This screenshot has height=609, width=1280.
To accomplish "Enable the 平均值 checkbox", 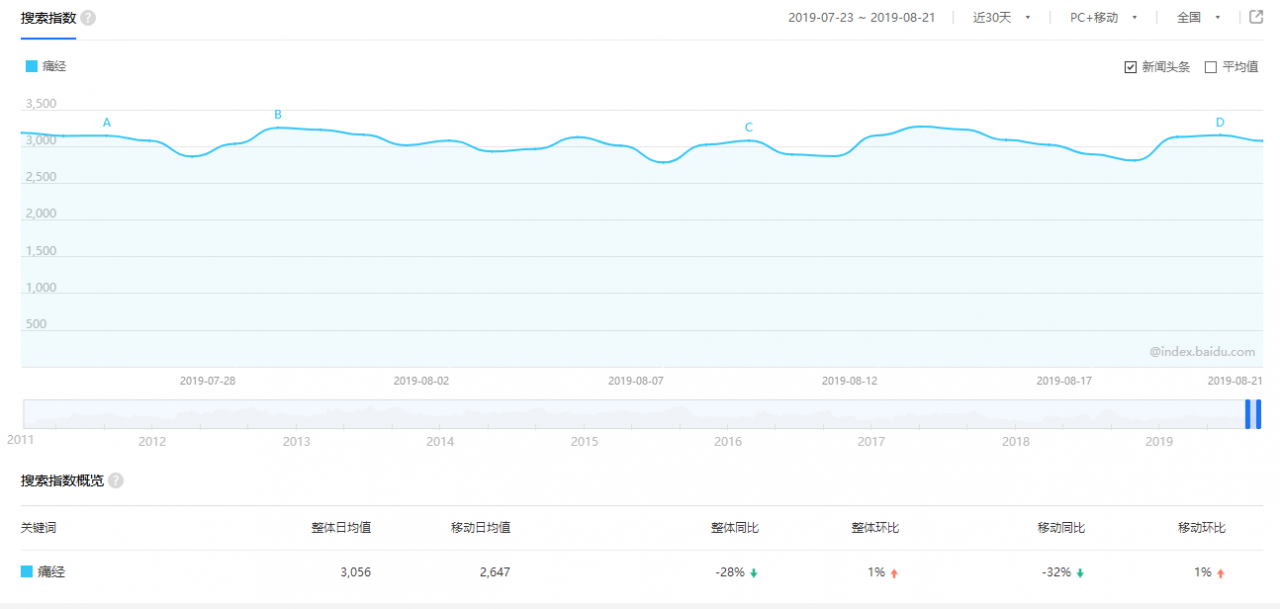I will (1211, 67).
